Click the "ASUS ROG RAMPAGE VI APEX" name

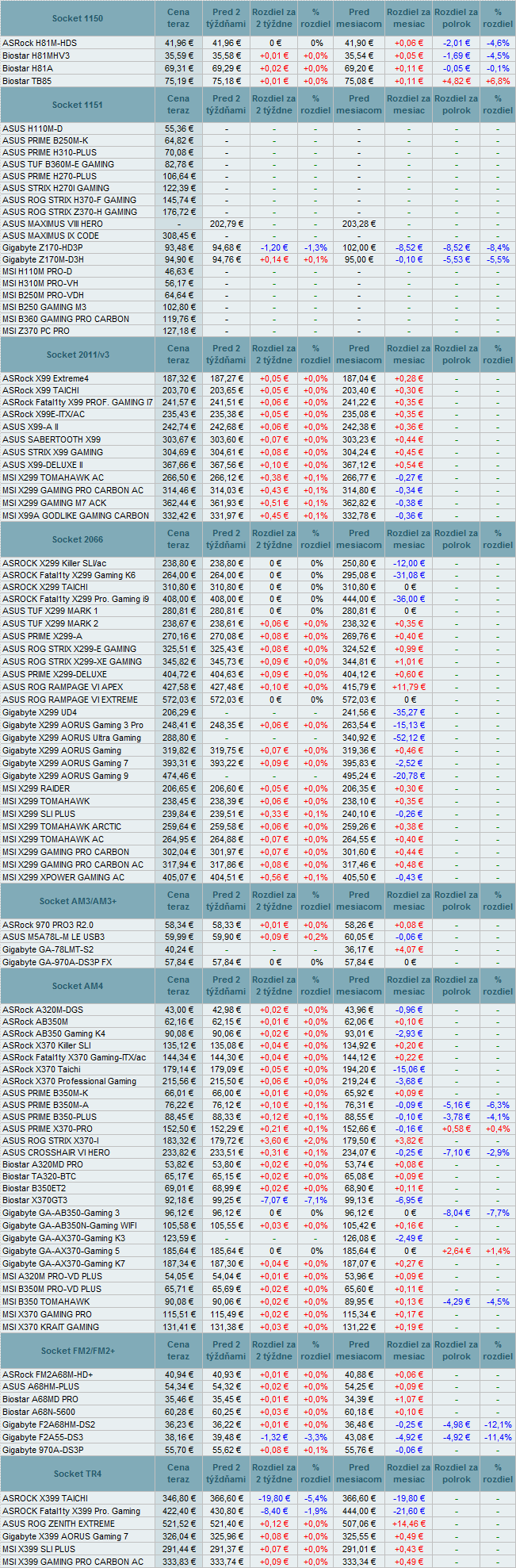point(63,687)
